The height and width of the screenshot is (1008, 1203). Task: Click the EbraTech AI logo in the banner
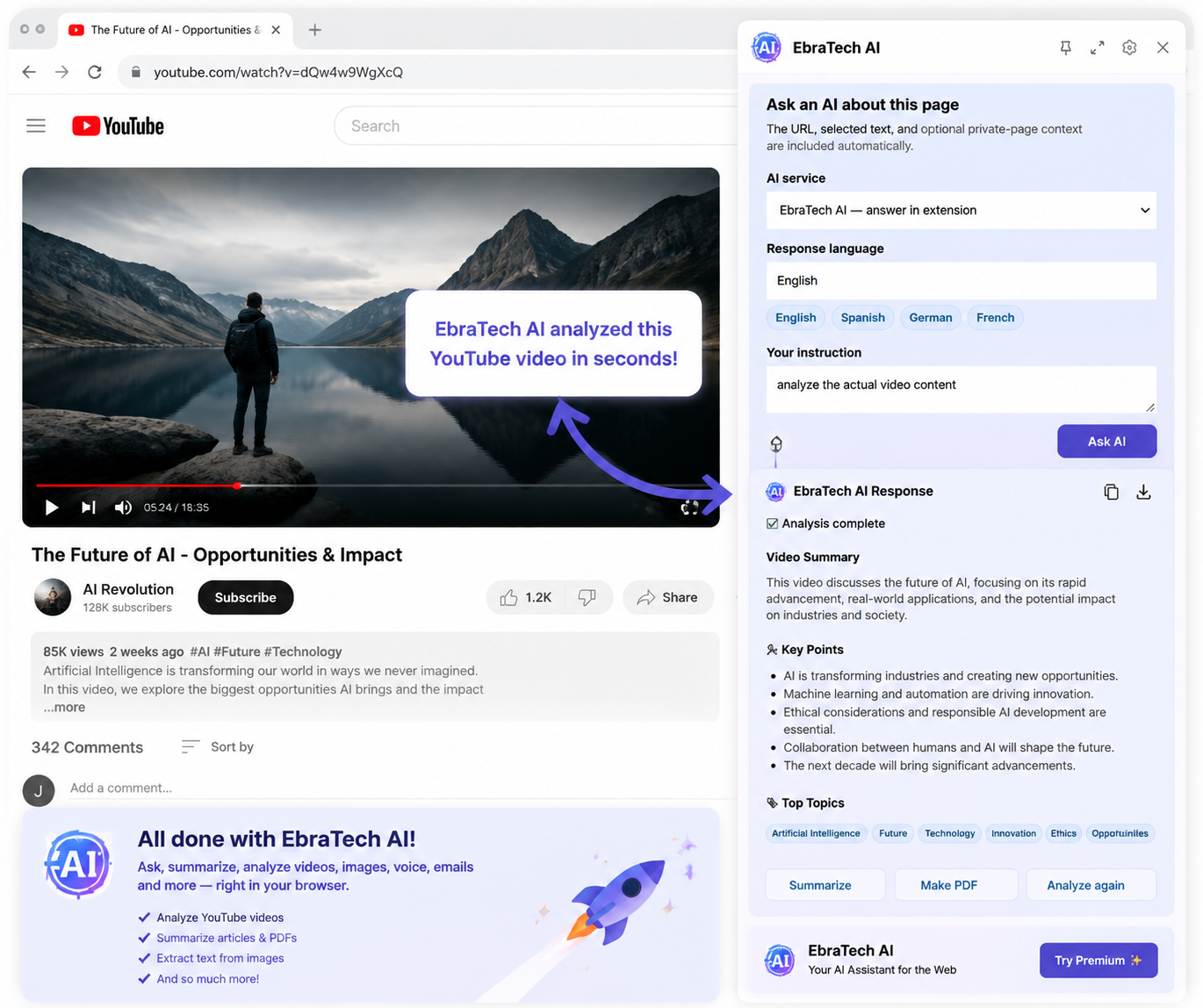[78, 864]
